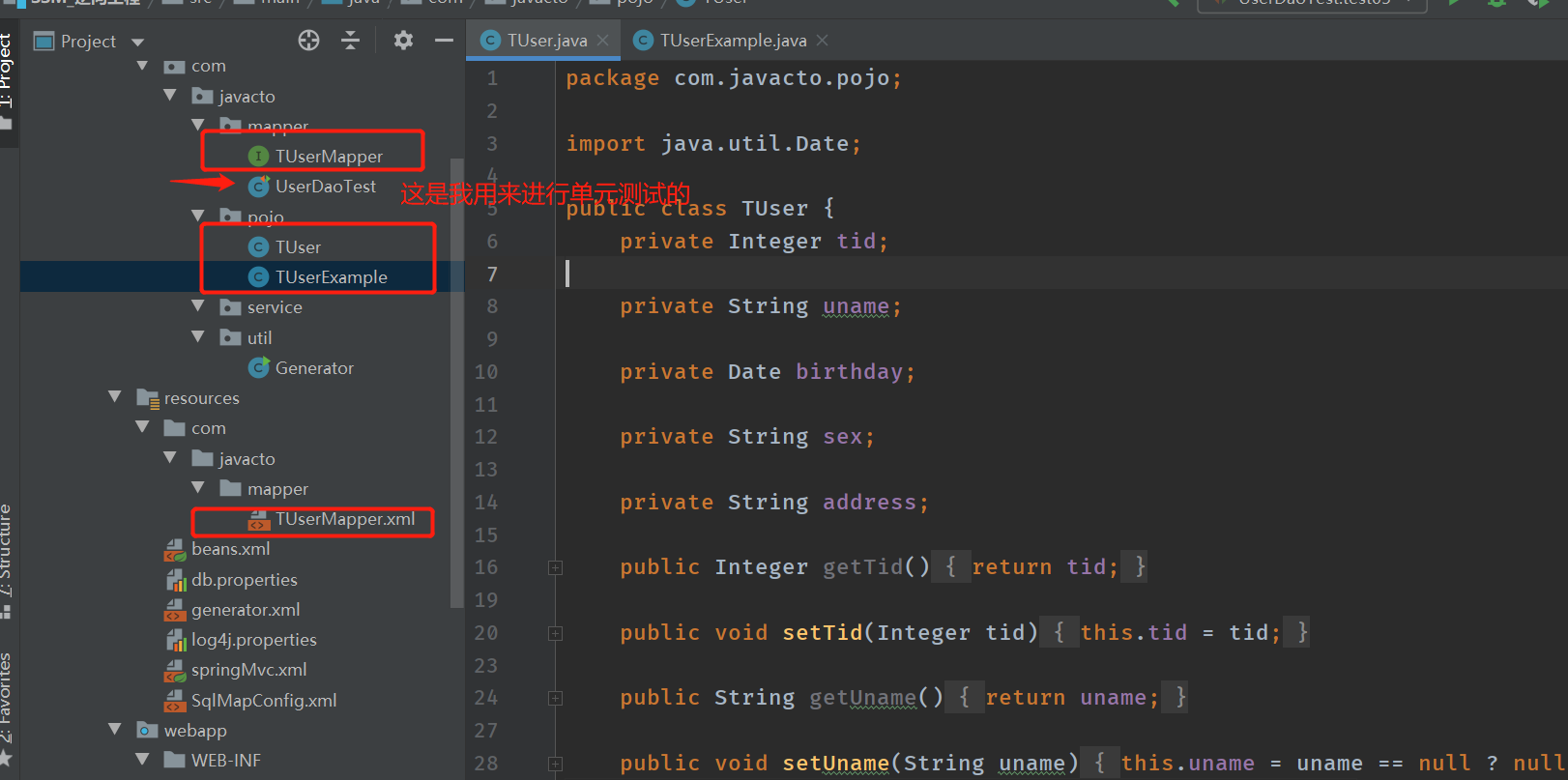Click the generator.xml file icon
This screenshot has width=1568, height=780.
click(x=175, y=610)
